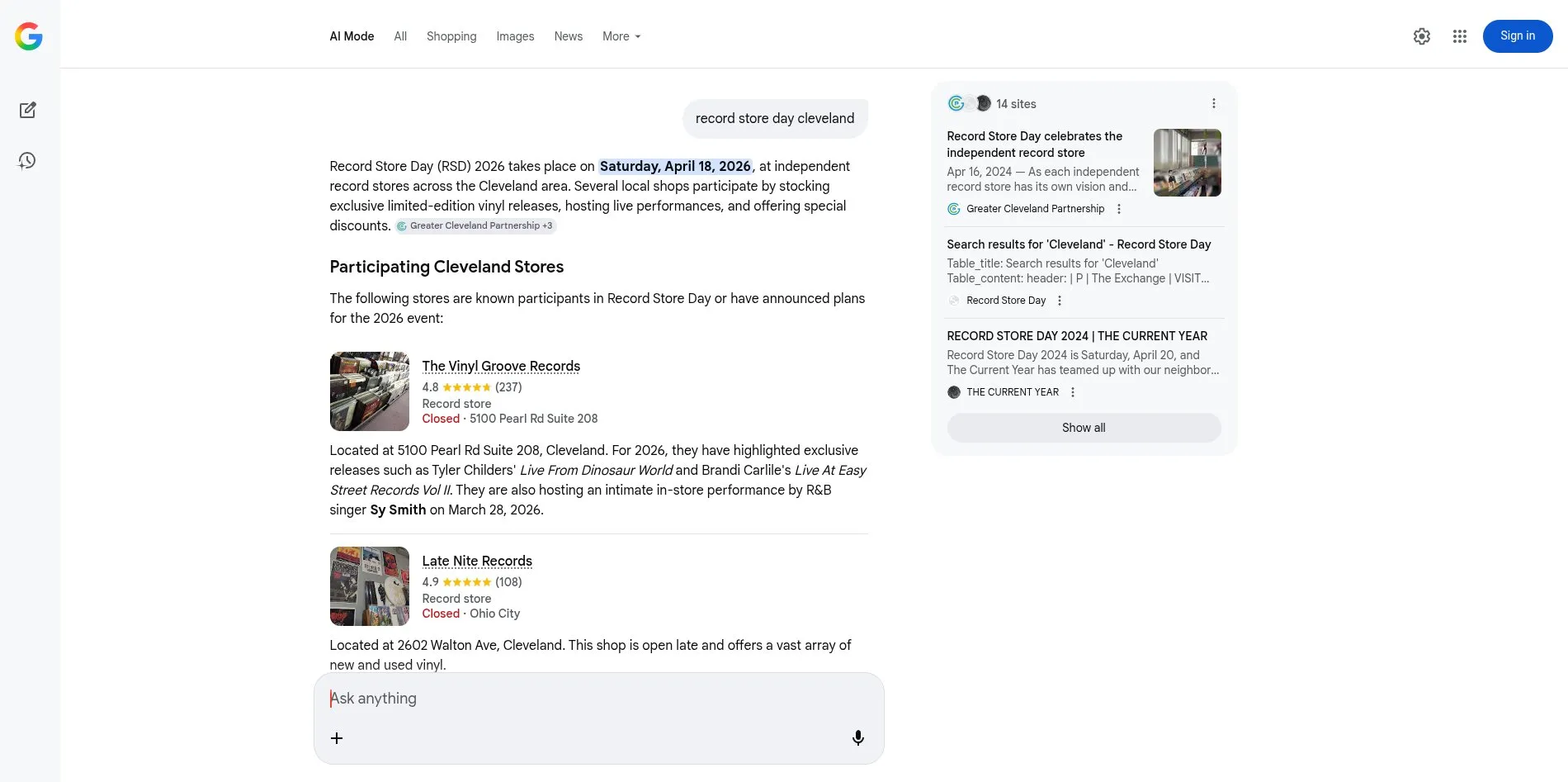Image resolution: width=1568 pixels, height=782 pixels.
Task: Click the Google logo
Action: (x=29, y=36)
